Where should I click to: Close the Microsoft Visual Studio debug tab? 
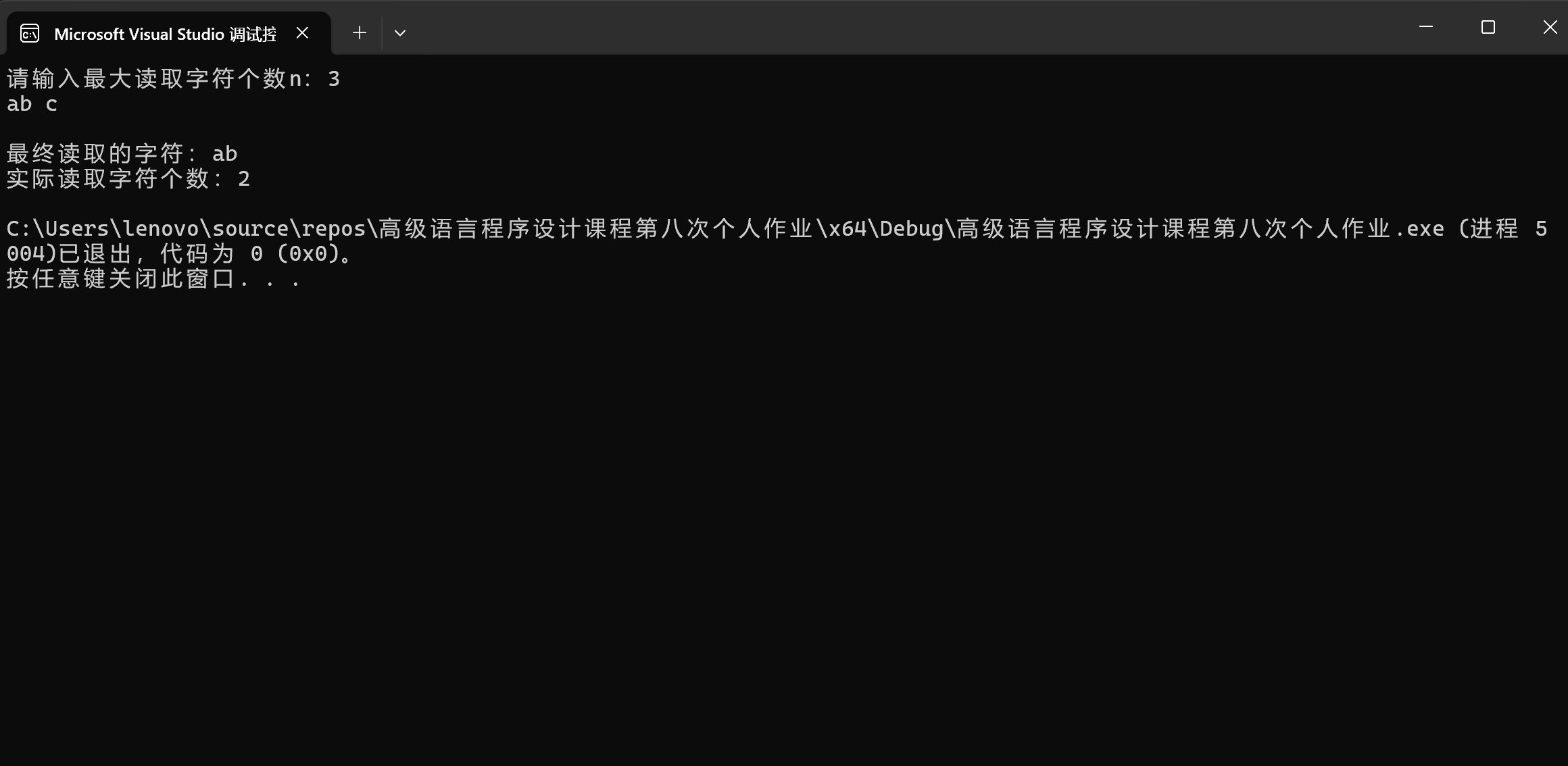302,32
